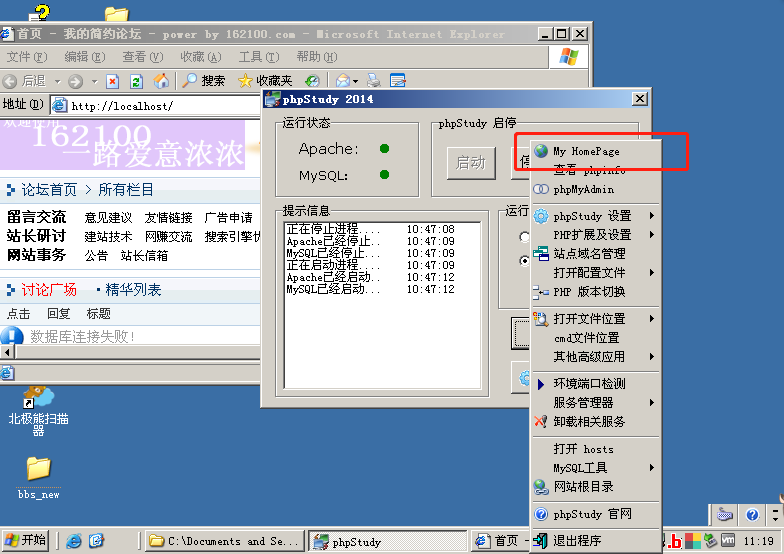The width and height of the screenshot is (784, 554).
Task: Click 论坛首页 forum link
Action: pos(49,190)
